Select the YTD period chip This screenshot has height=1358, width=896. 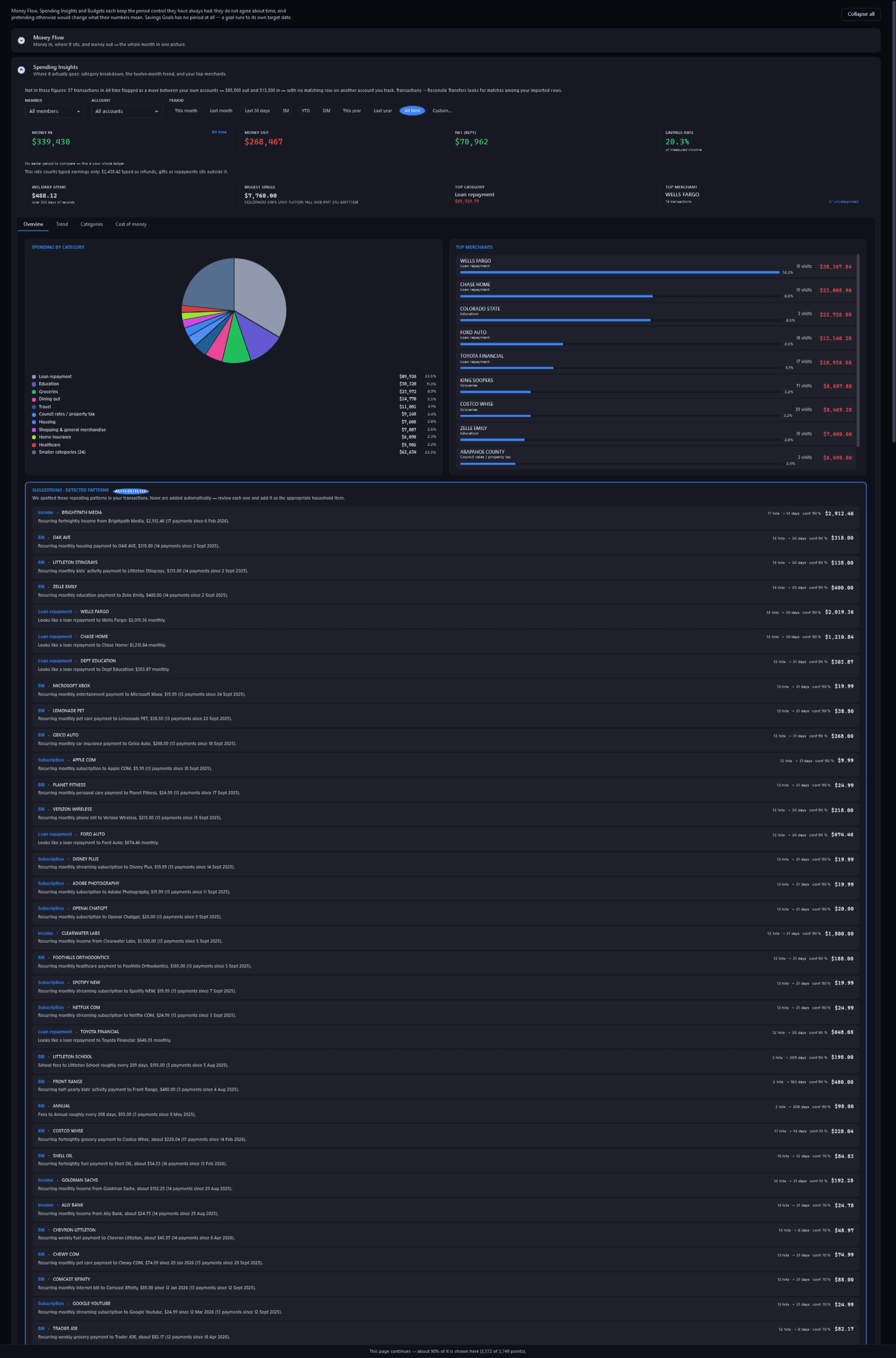[x=306, y=111]
